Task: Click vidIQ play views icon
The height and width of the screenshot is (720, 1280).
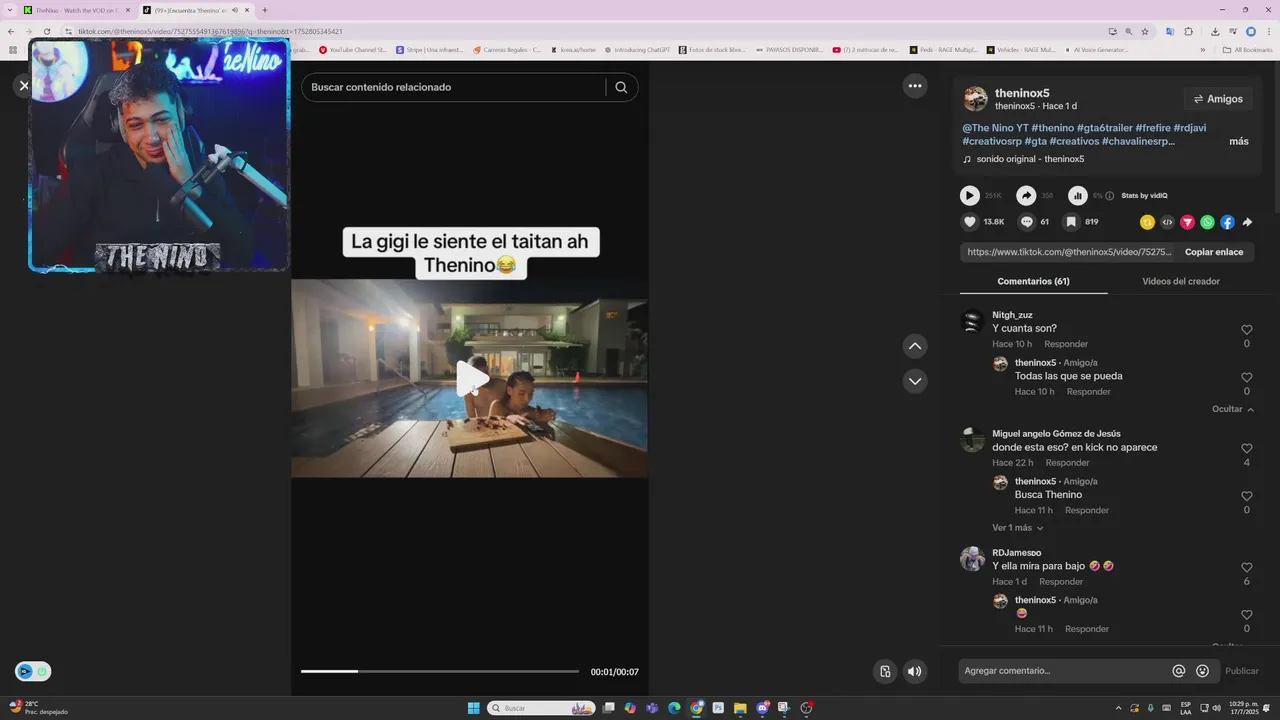Action: (x=970, y=196)
